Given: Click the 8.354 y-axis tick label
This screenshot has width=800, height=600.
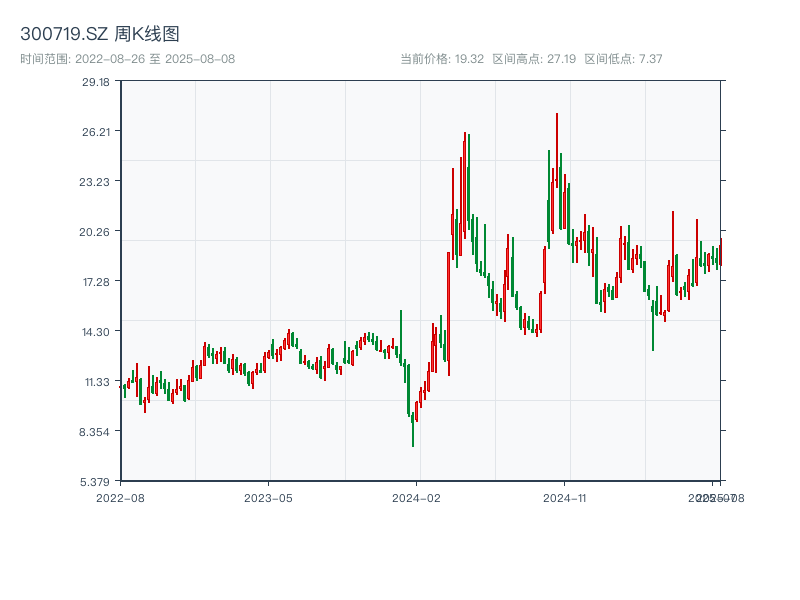Looking at the screenshot, I should (96, 432).
